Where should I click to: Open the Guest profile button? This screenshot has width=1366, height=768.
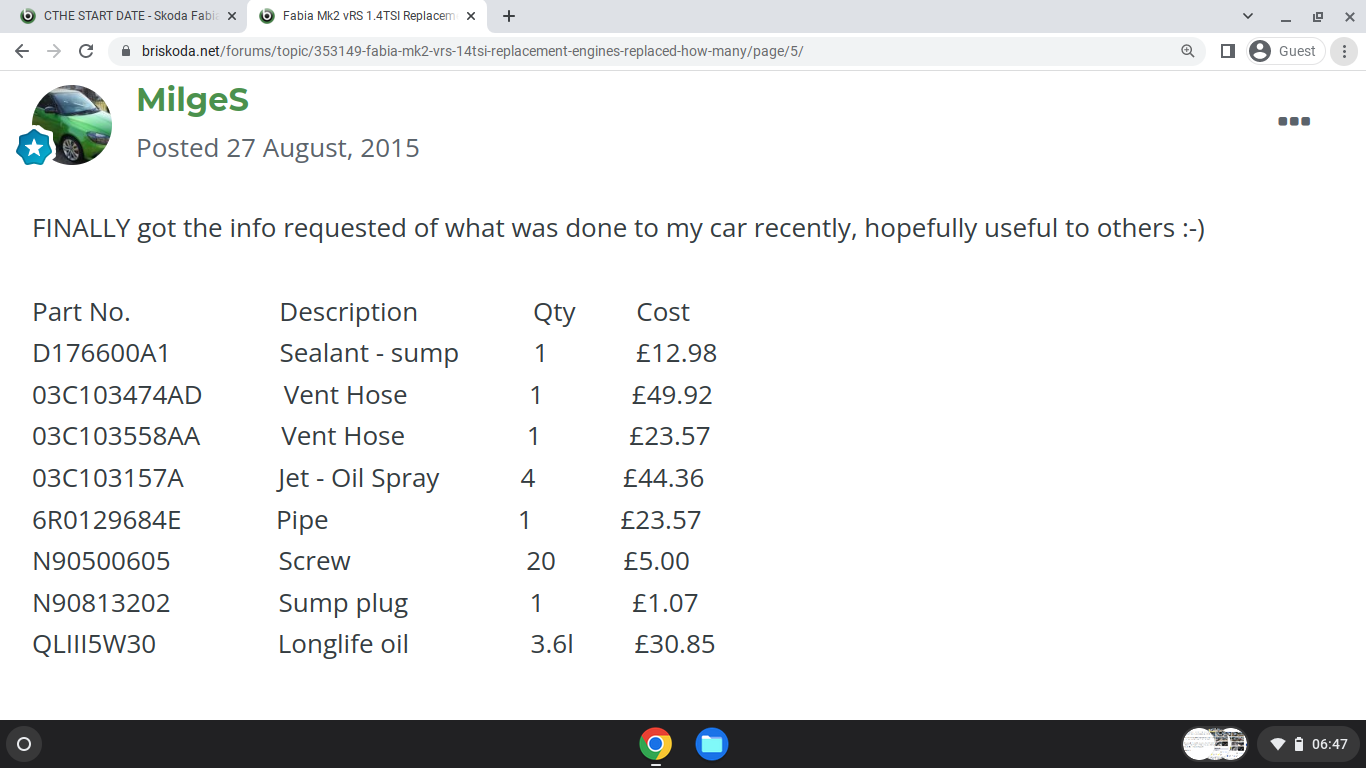point(1286,51)
